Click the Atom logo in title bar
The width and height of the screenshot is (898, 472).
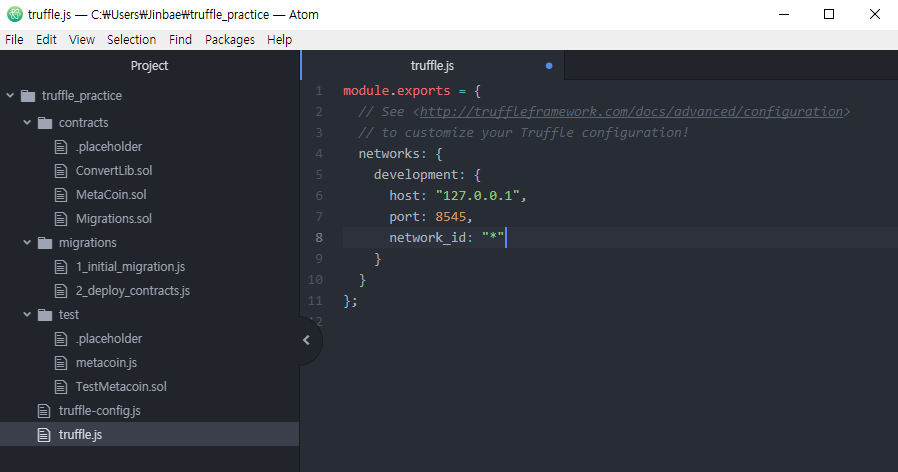(x=15, y=14)
